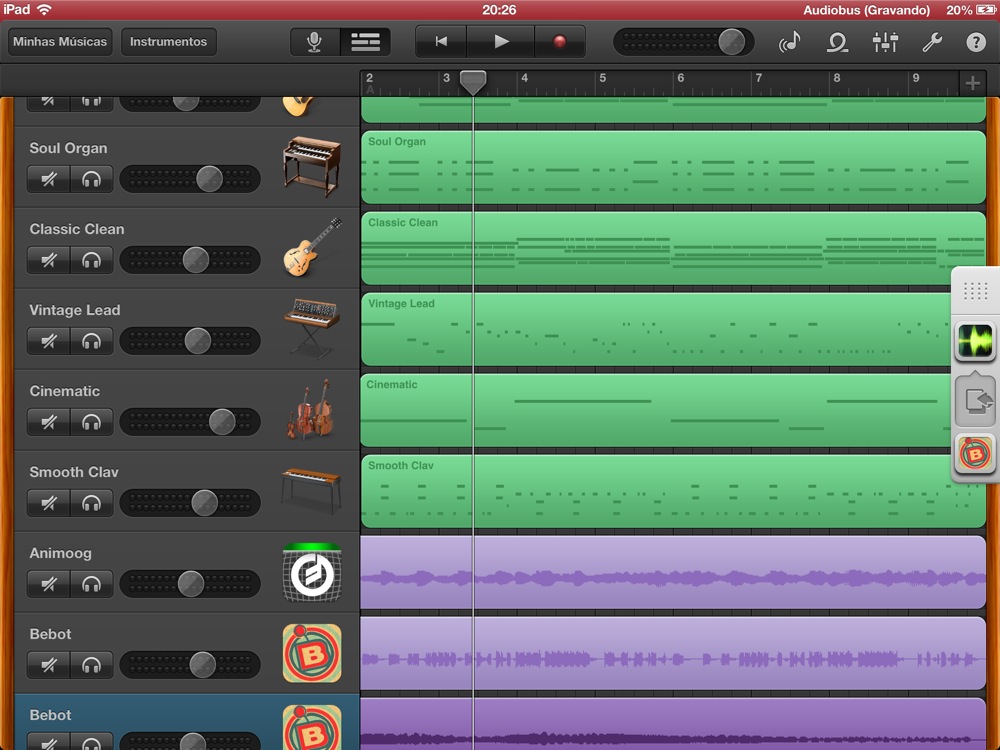This screenshot has height=750, width=1000.
Task: Open the track mixer controls icon
Action: tap(885, 42)
